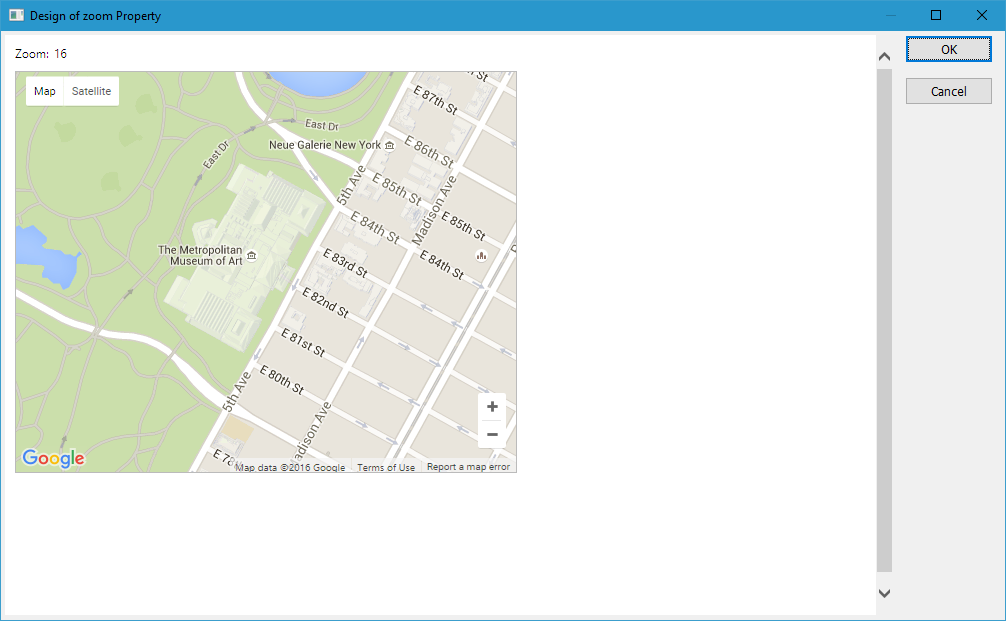
Task: Click The Metropolitan Museum of Art label
Action: tap(200, 255)
